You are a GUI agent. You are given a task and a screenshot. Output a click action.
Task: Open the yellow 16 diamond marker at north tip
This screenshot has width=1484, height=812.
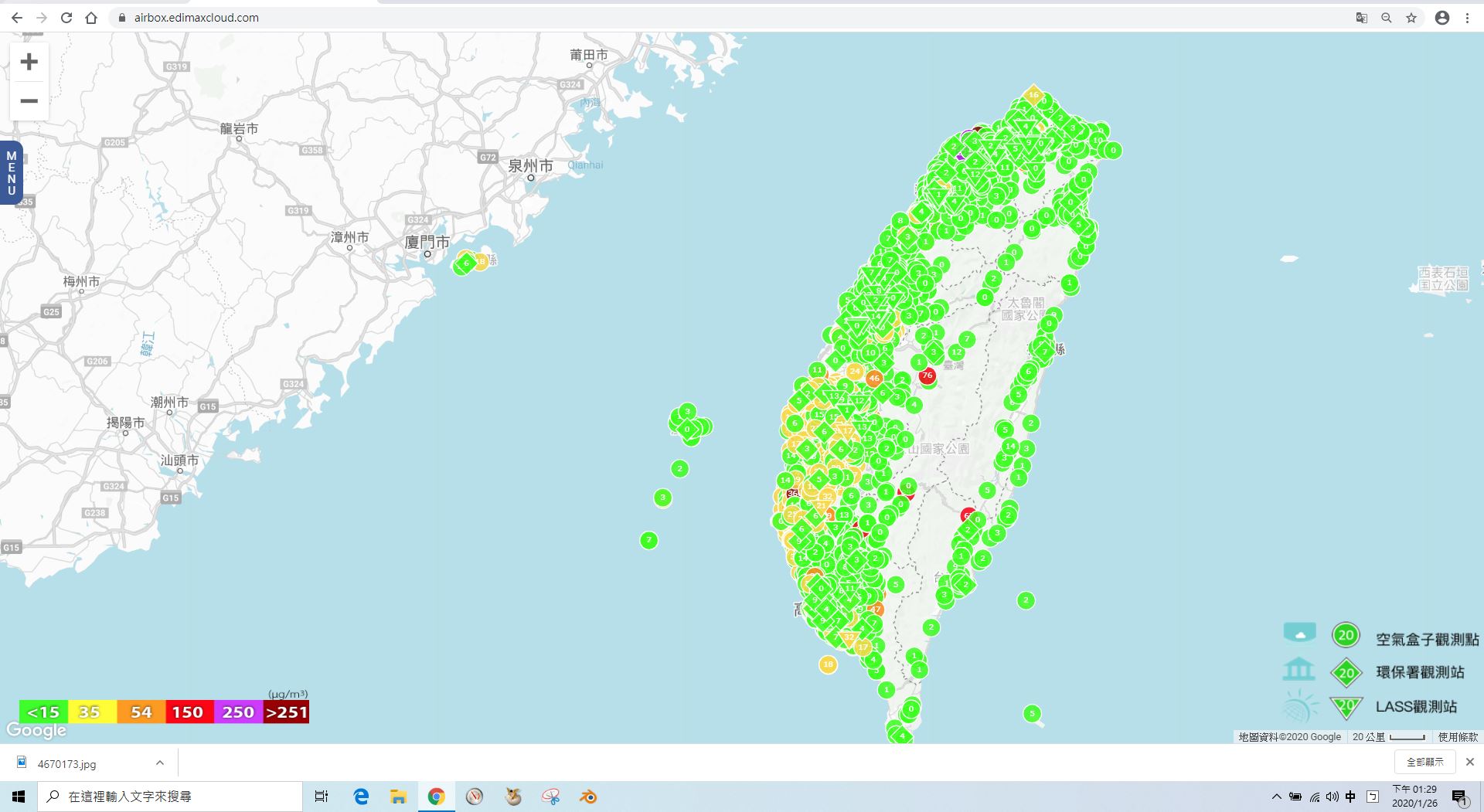1033,95
